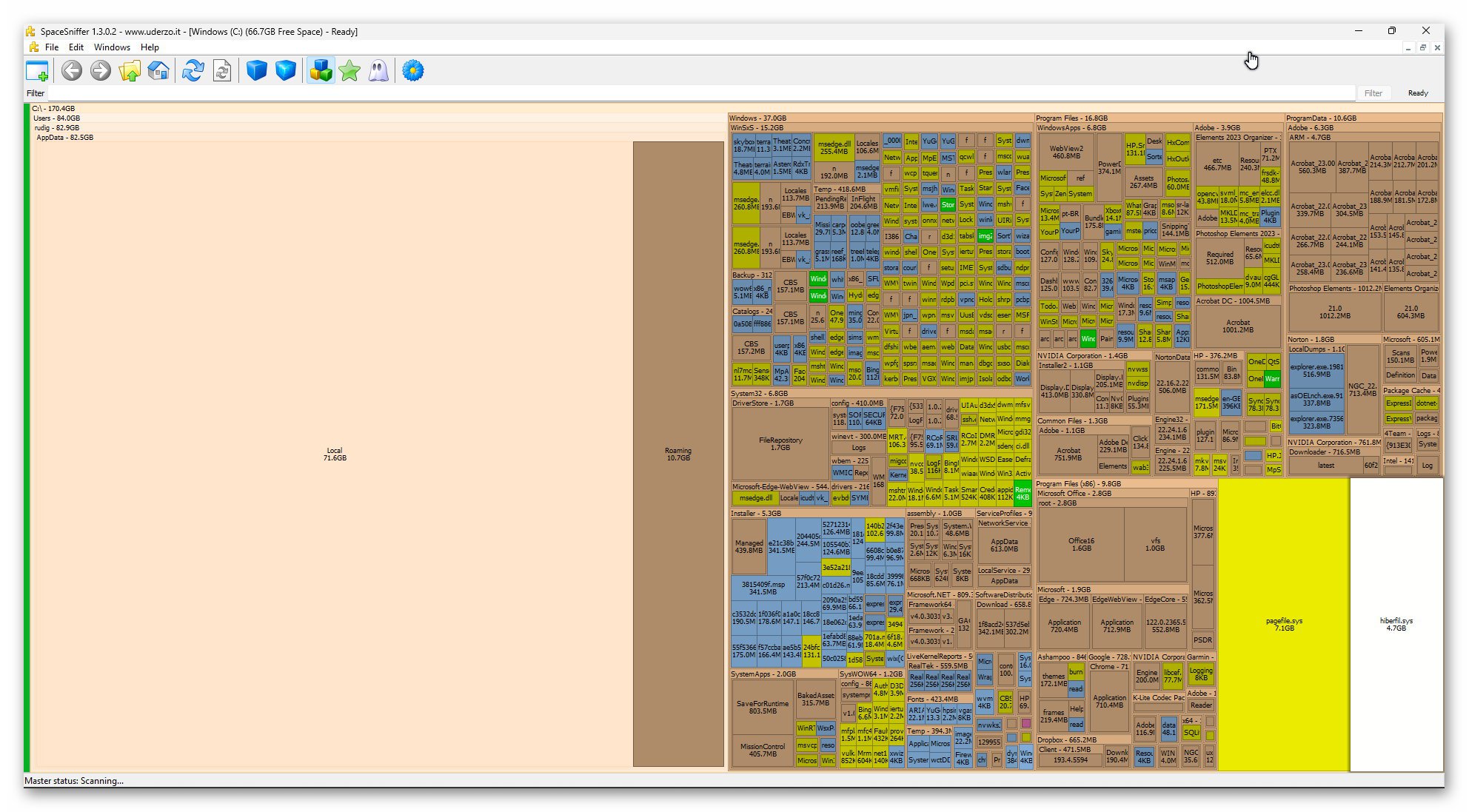1469x812 pixels.
Task: Go forward with the right arrow icon
Action: (x=101, y=71)
